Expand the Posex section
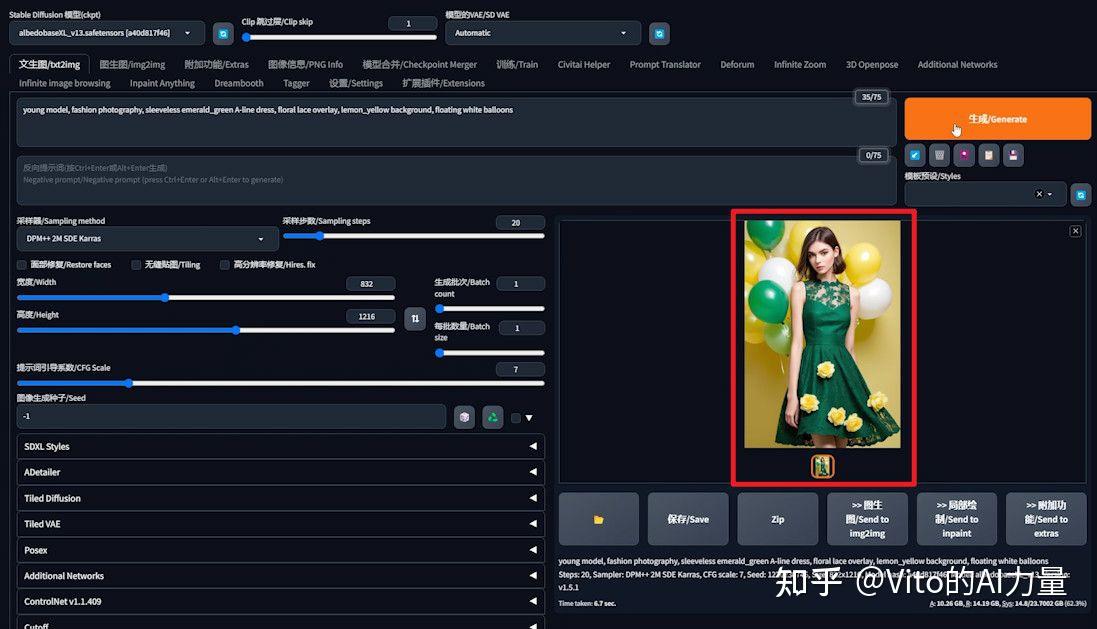This screenshot has height=629, width=1097. (281, 550)
